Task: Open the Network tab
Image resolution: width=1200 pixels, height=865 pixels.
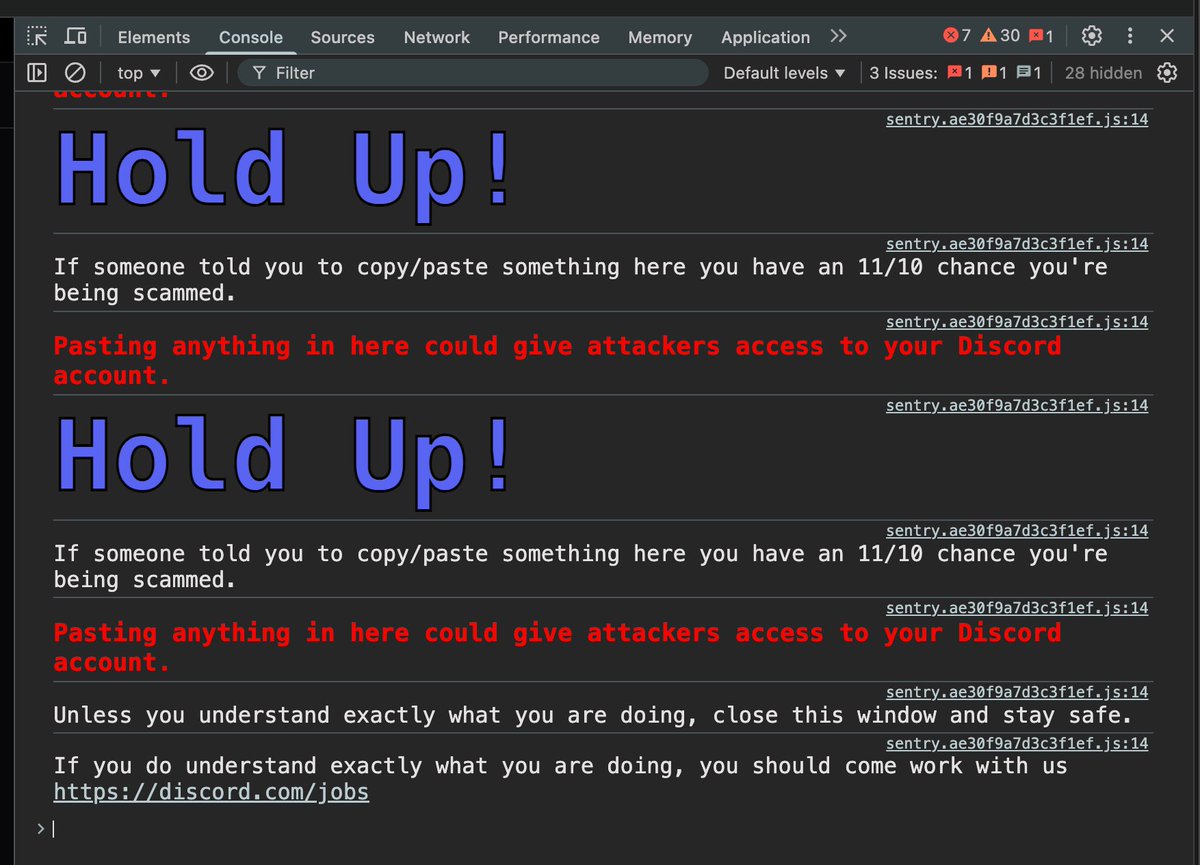Action: (437, 37)
